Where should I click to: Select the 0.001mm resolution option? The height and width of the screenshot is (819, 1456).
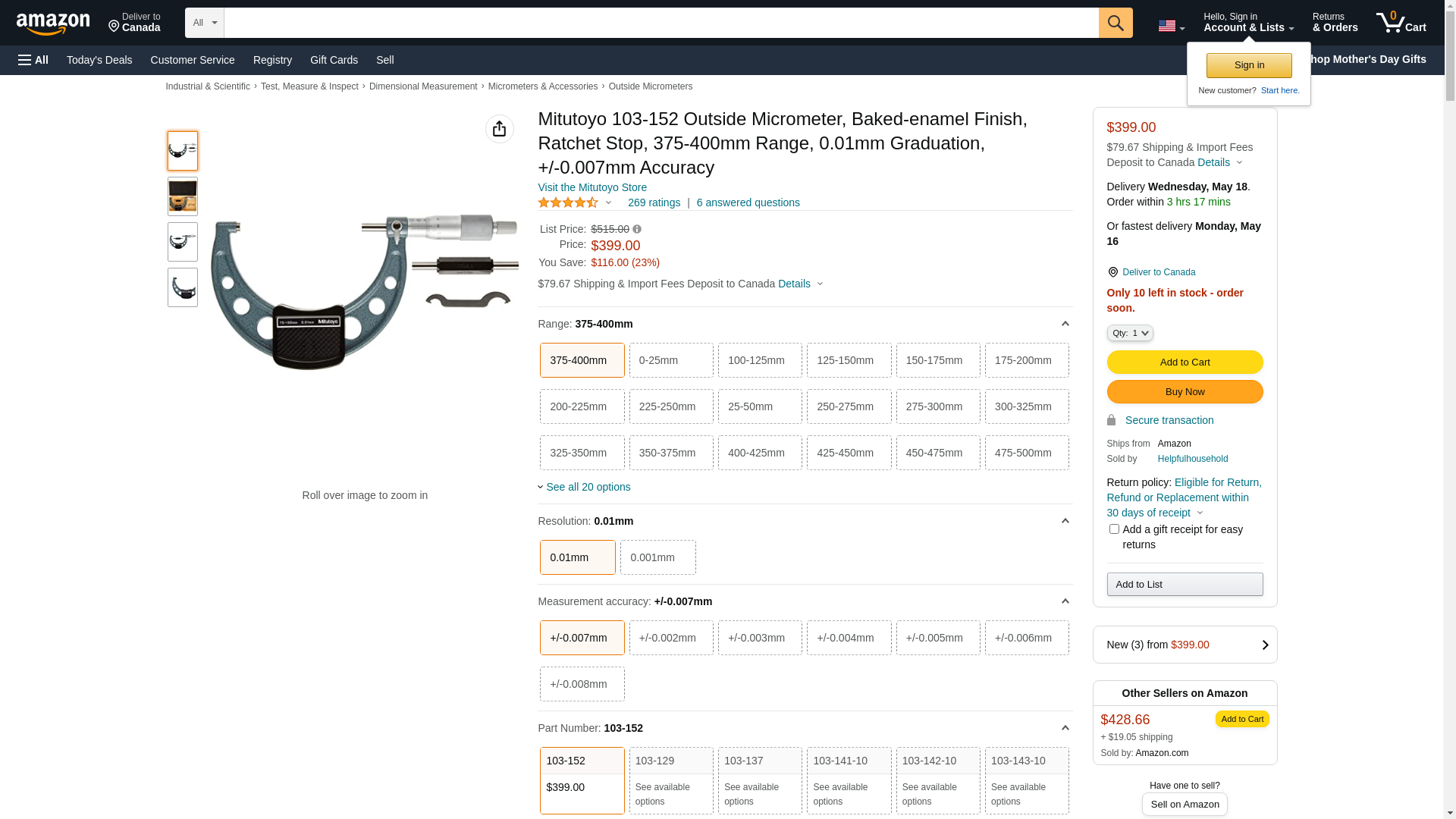pos(657,557)
